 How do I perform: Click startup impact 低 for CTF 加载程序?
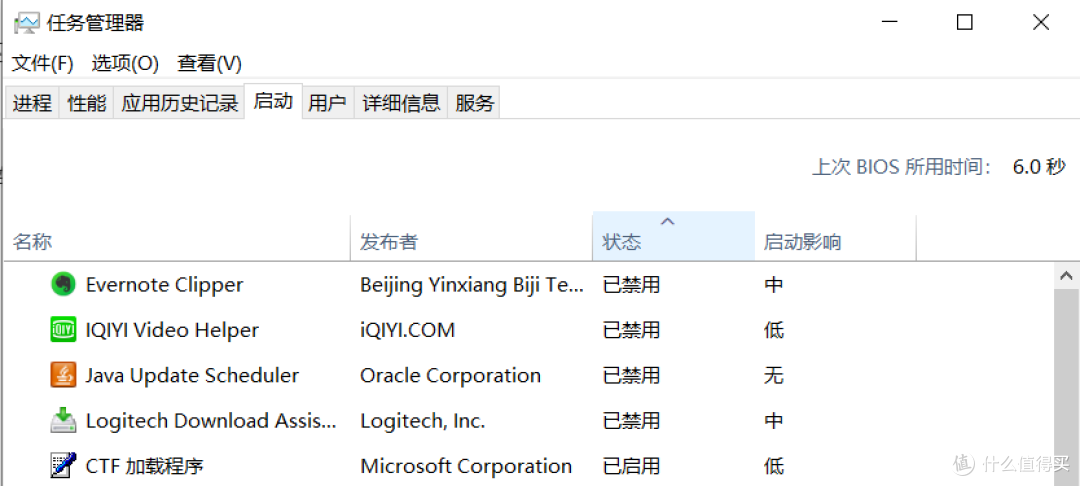pos(773,466)
